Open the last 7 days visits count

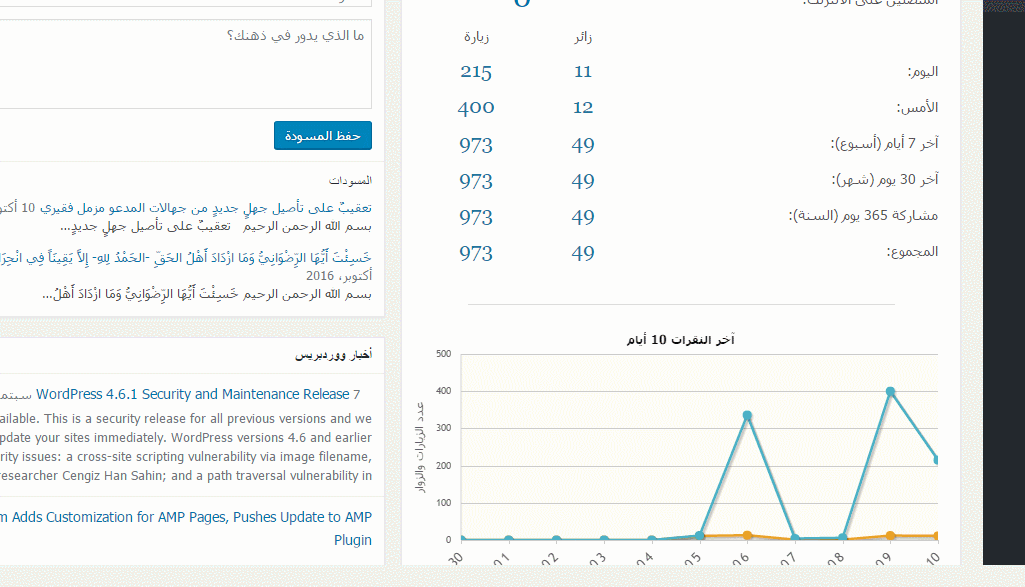pos(476,145)
